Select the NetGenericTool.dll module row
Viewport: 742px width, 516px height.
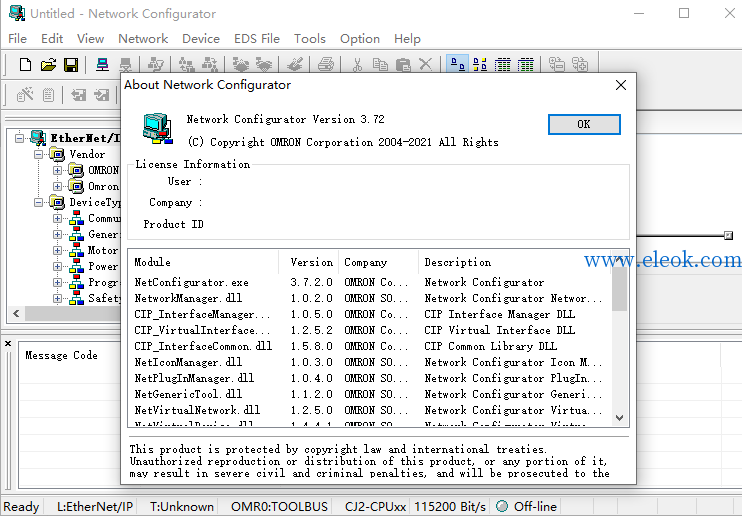pyautogui.click(x=369, y=394)
